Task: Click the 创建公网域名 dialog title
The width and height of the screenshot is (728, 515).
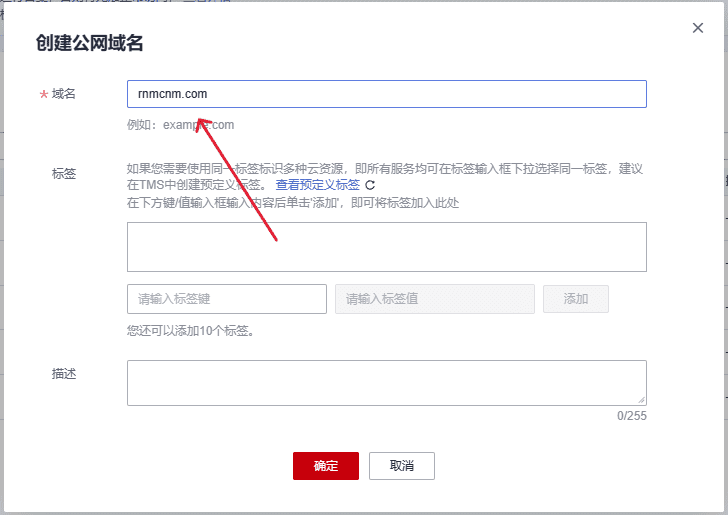Action: click(x=89, y=43)
